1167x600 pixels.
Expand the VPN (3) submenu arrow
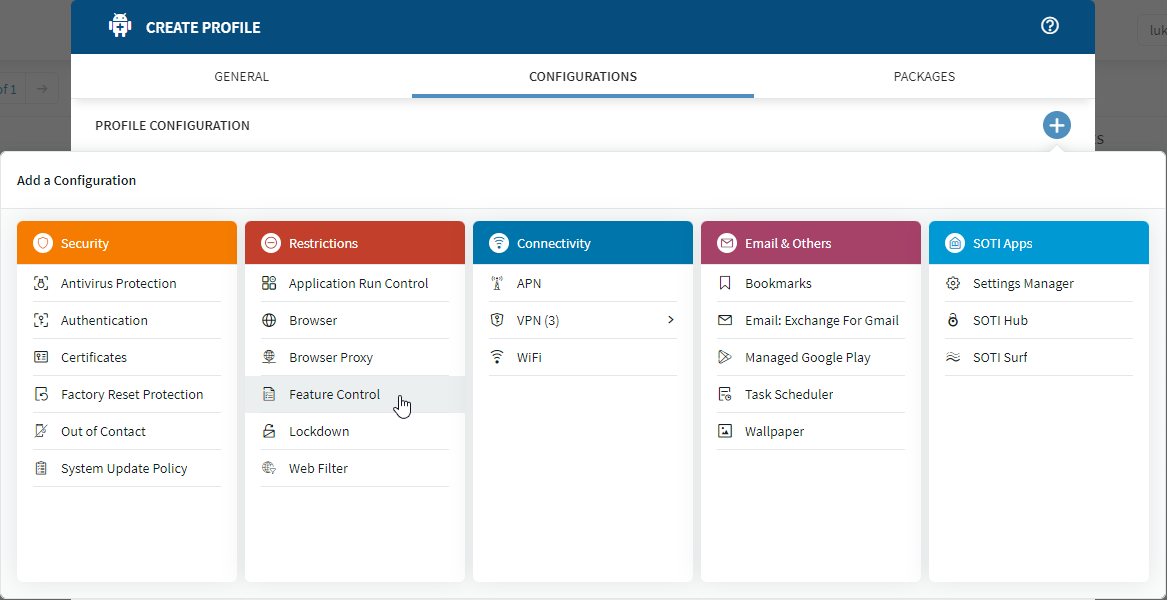(671, 320)
